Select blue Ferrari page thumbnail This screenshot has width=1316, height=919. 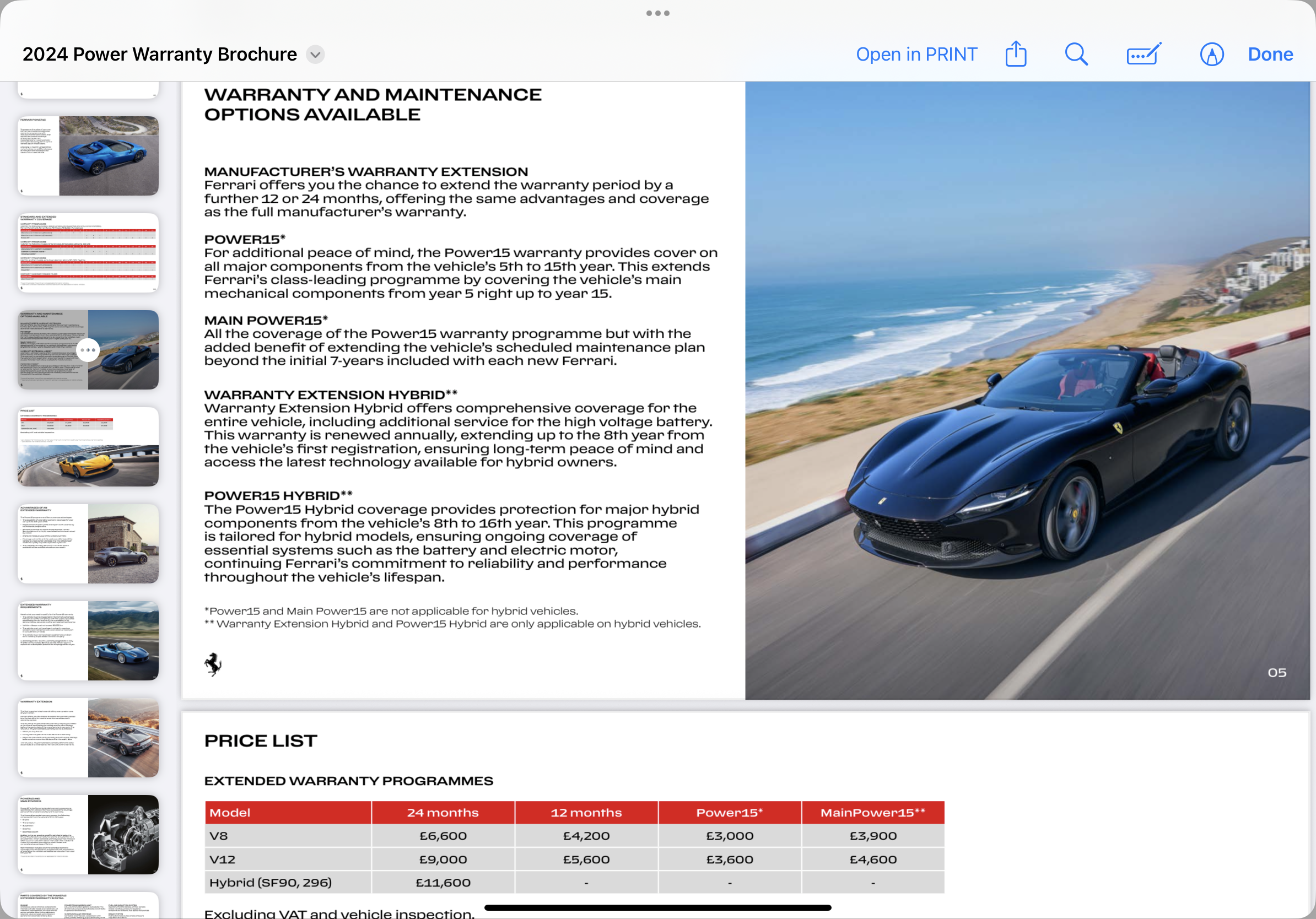88,156
